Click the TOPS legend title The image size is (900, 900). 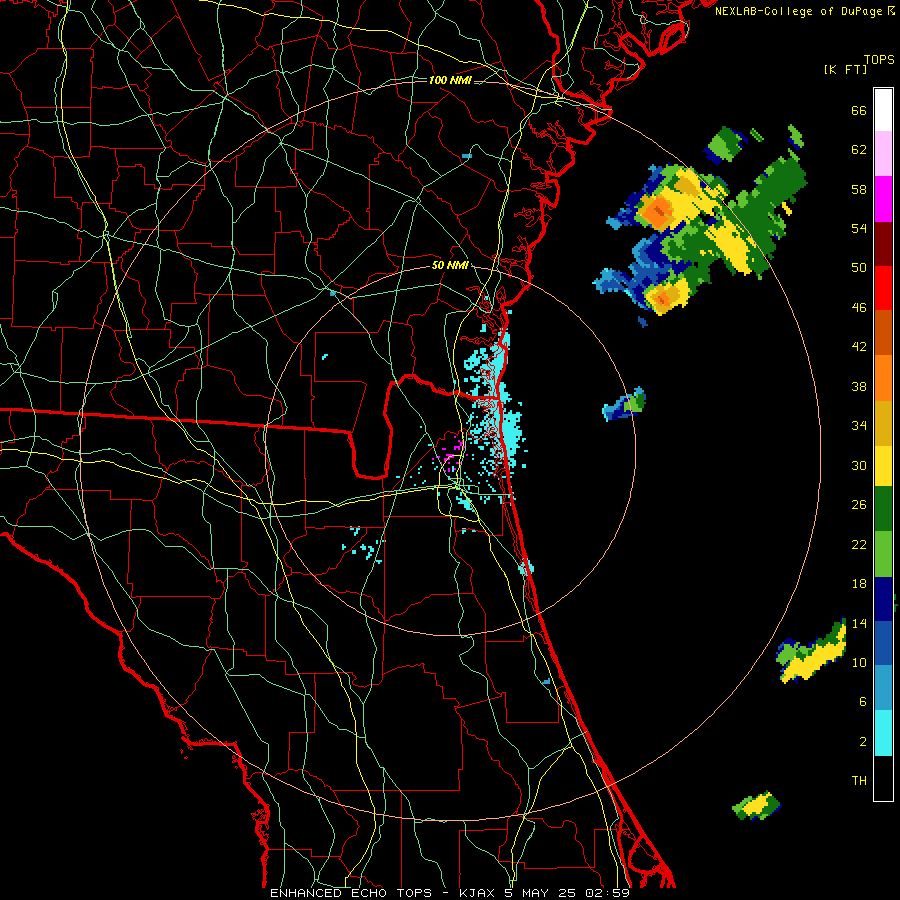pos(879,60)
